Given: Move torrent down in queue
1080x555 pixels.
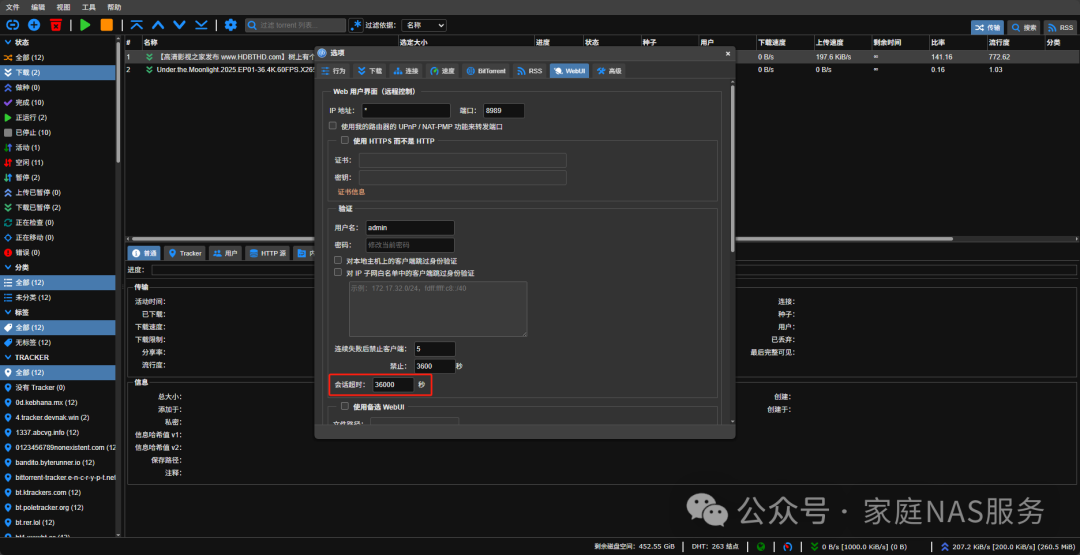Looking at the screenshot, I should 180,25.
